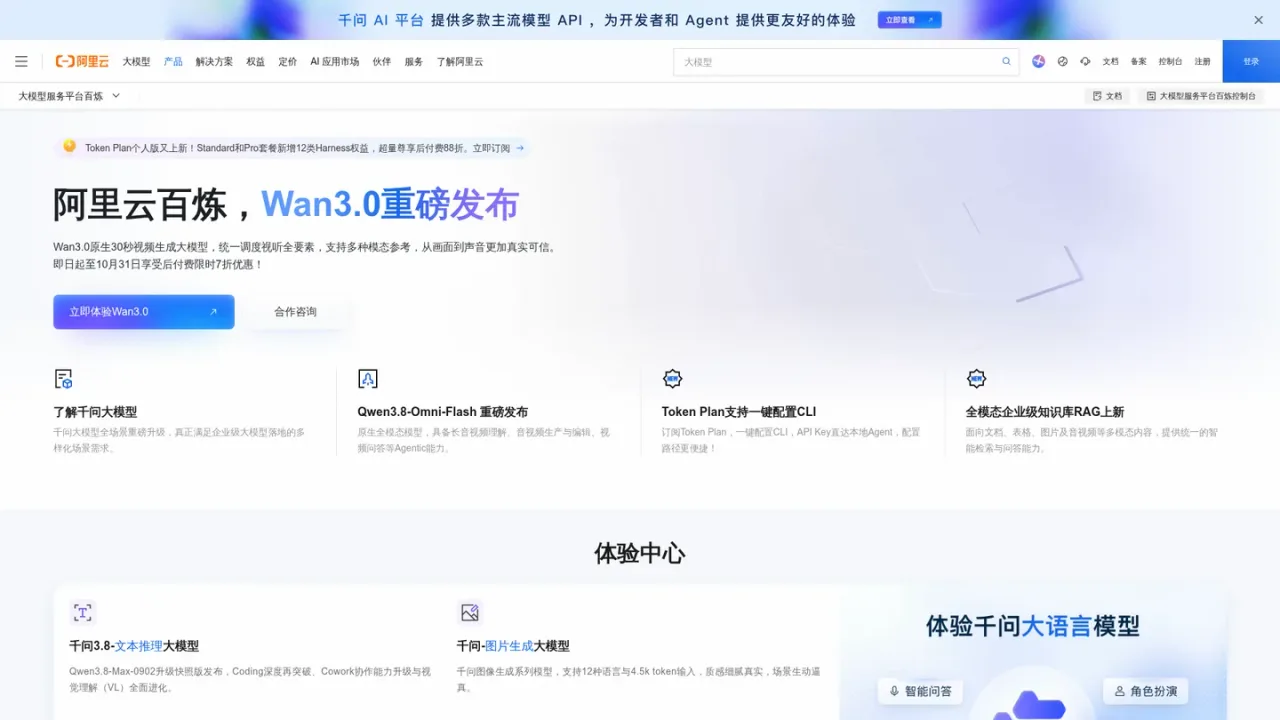Viewport: 1280px width, 720px height.
Task: Click the microphone icon in 智能问答
Action: click(894, 691)
